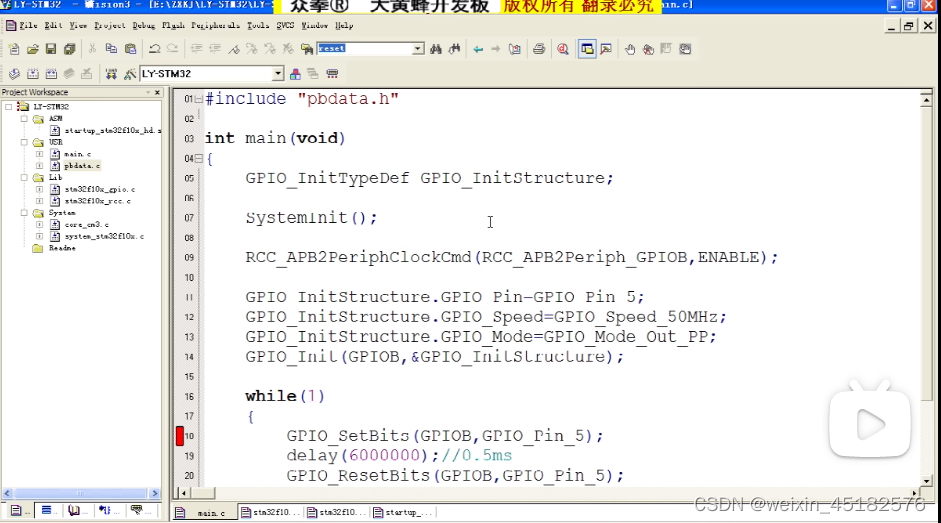Viewport: 941px width, 523px height.
Task: Collapse the USR group in project tree
Action: click(24, 142)
